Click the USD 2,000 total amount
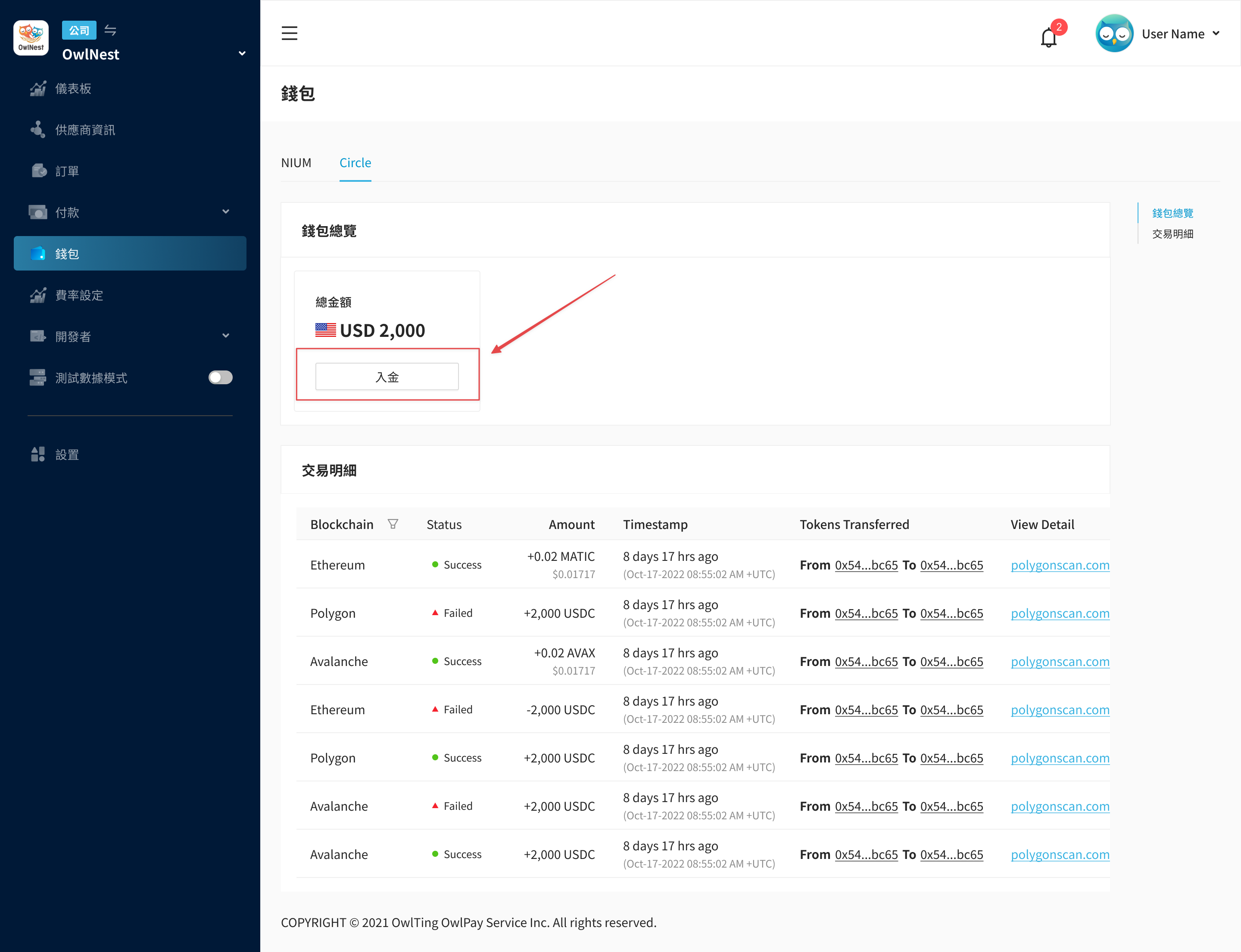 pyautogui.click(x=382, y=330)
